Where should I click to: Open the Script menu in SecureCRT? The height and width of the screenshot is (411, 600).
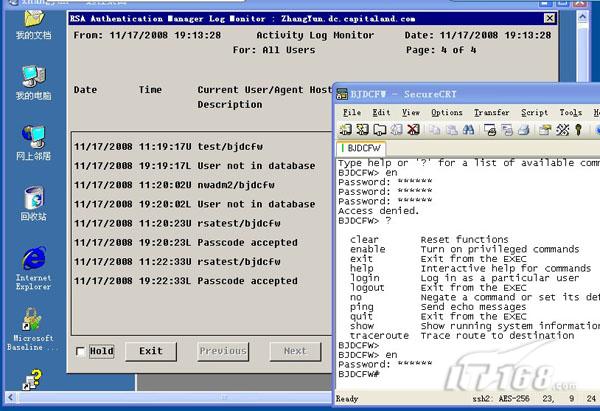click(534, 113)
